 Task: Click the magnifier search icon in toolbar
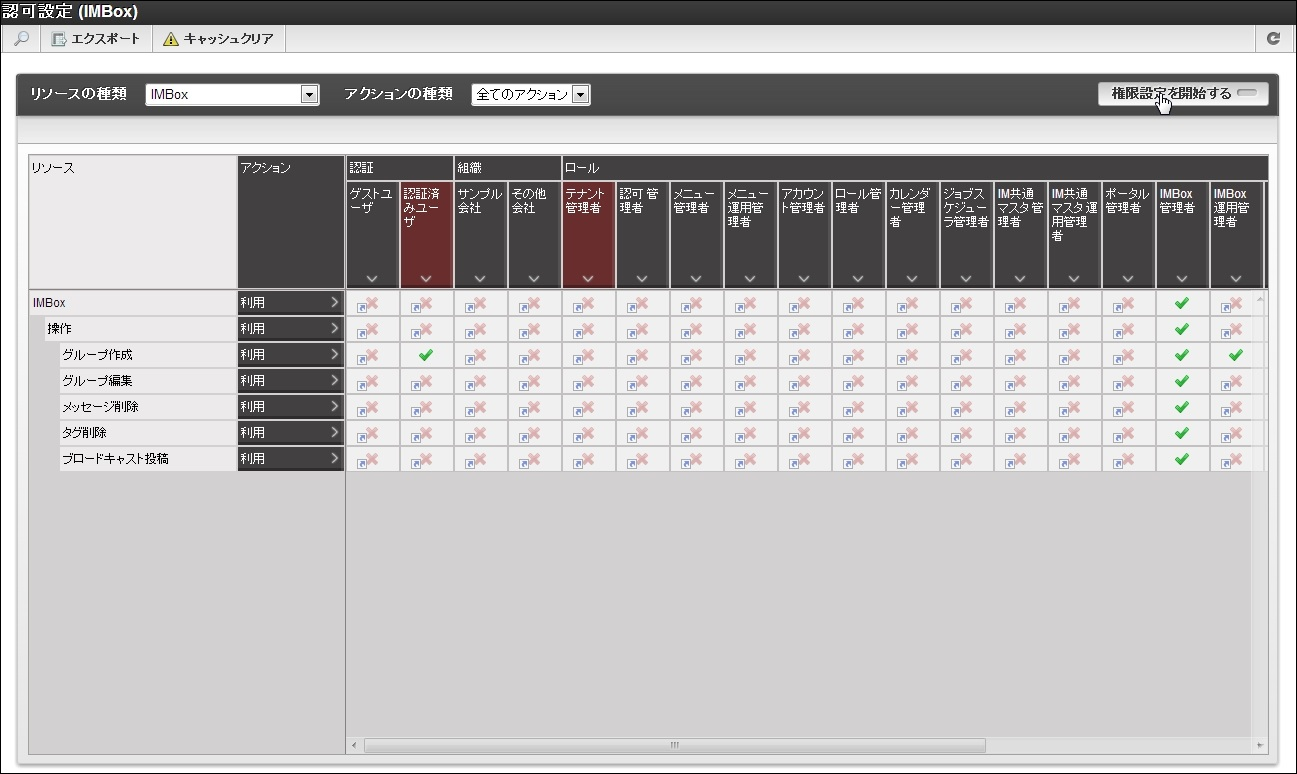tap(21, 39)
